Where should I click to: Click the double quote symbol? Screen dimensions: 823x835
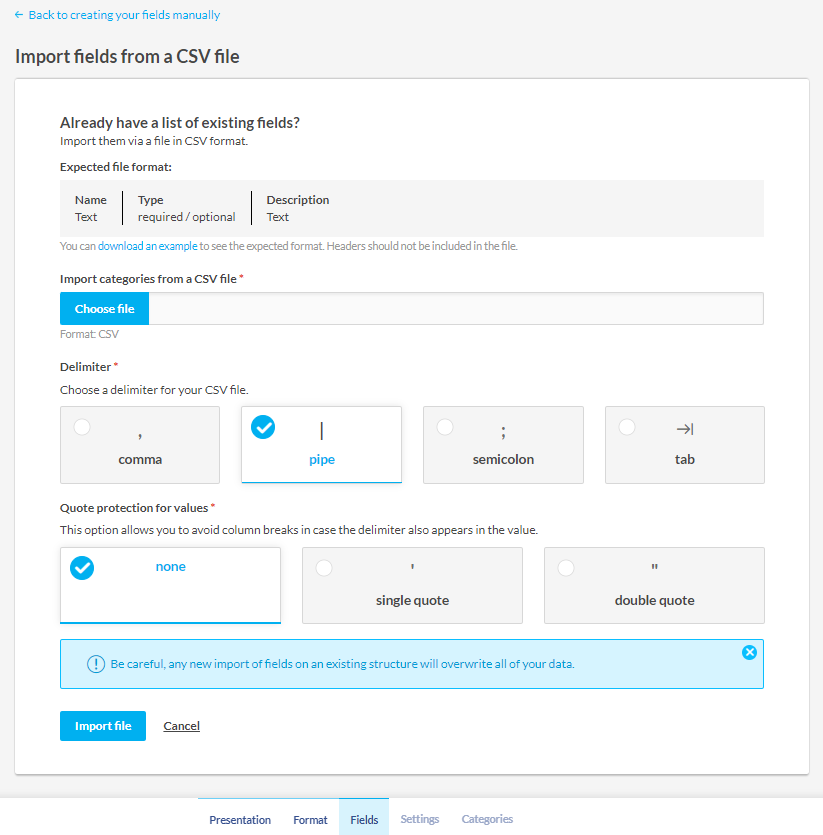655,567
